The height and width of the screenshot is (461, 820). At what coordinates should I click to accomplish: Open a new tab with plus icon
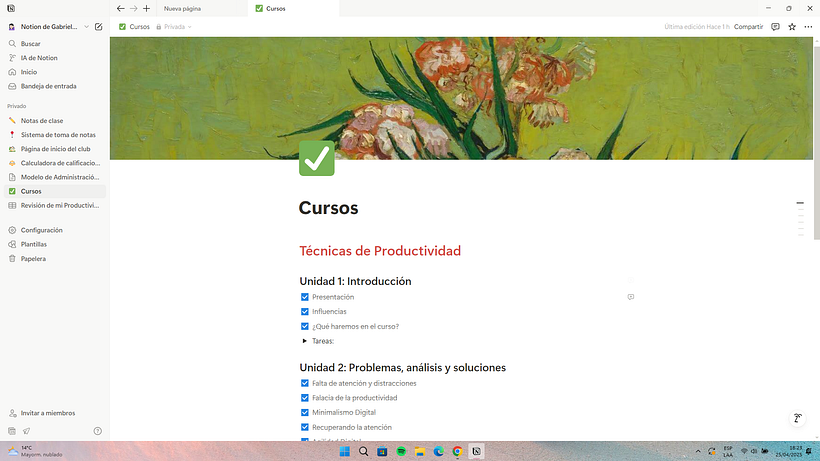coord(146,8)
